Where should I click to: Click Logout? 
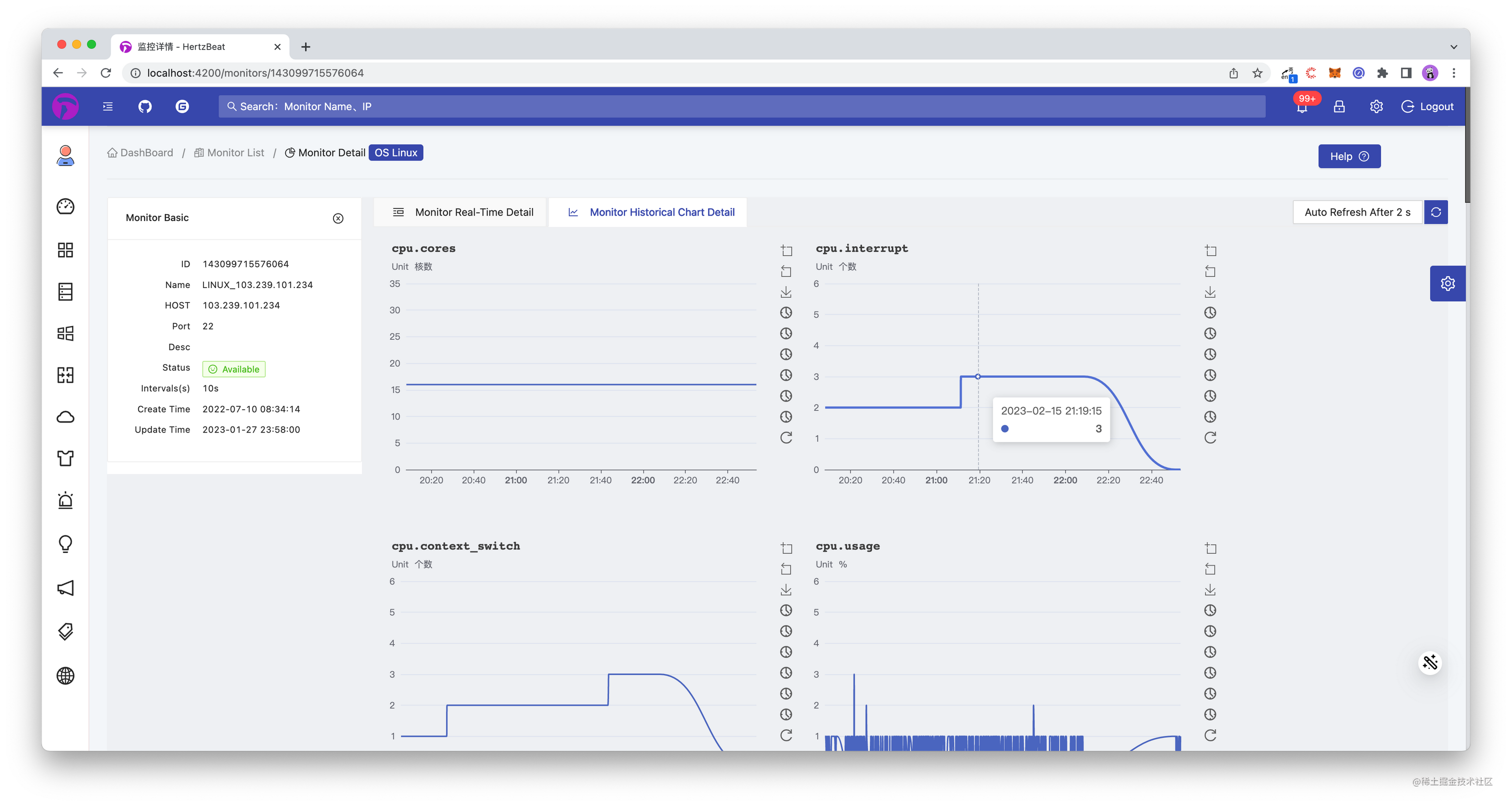[1427, 106]
